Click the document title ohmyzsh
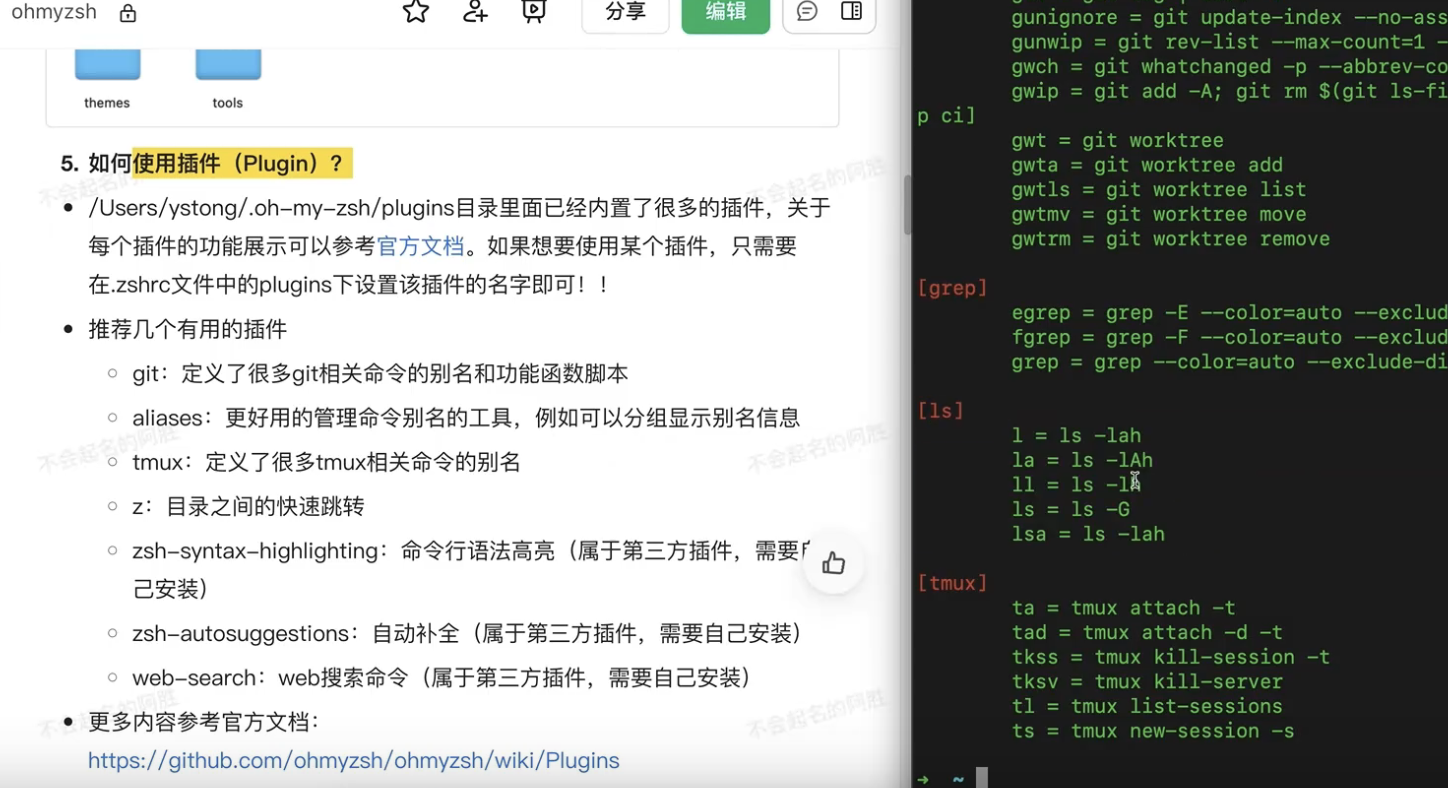This screenshot has height=788, width=1448. pyautogui.click(x=54, y=12)
